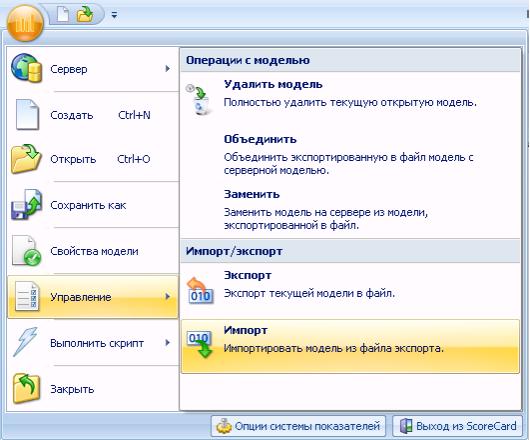Screen dimensions: 530x440
Task: Click the Ctrl+O shortcut text
Action: click(134, 159)
